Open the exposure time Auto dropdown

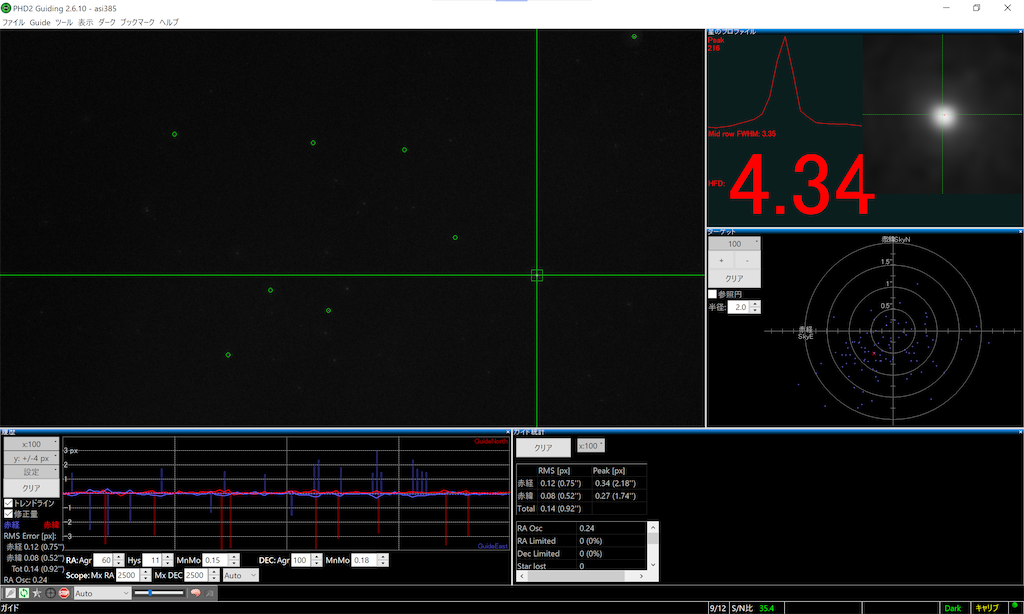click(x=102, y=593)
